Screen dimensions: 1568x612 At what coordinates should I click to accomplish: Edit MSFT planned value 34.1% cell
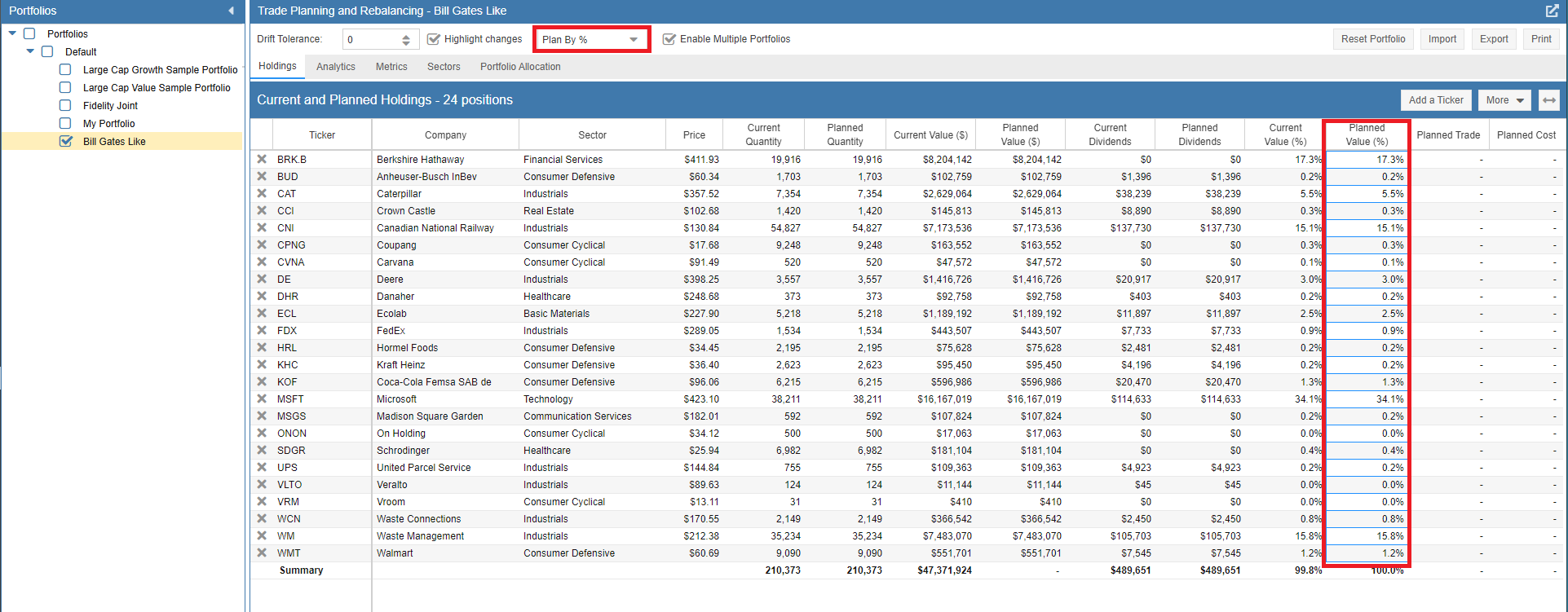[1367, 399]
